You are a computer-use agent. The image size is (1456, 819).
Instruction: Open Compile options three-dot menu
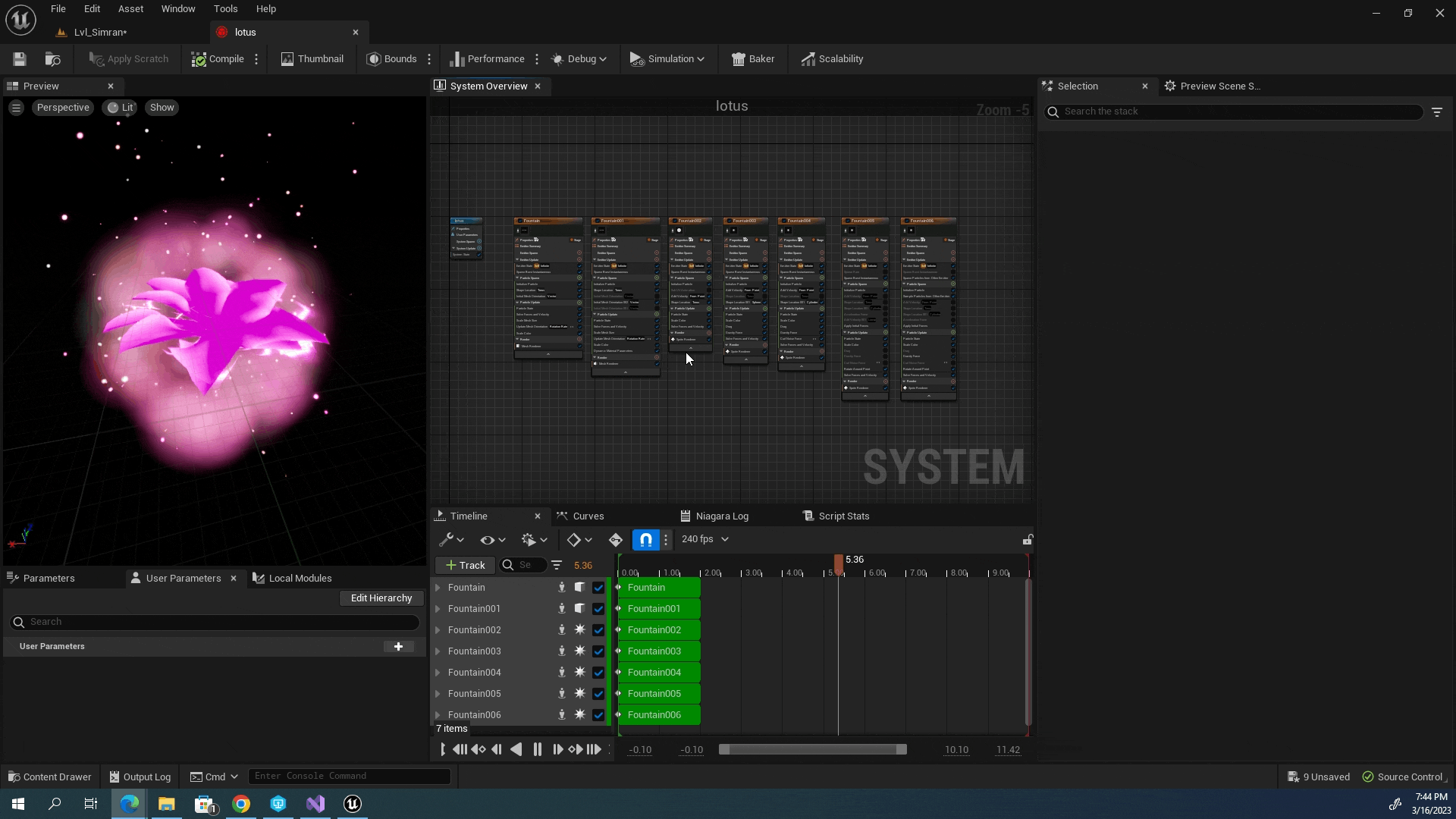[256, 59]
